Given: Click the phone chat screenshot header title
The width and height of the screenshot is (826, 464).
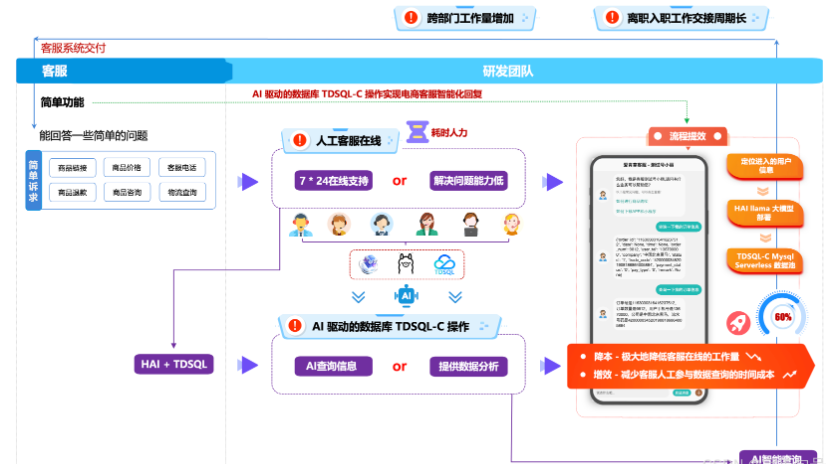Looking at the screenshot, I should pos(648,165).
